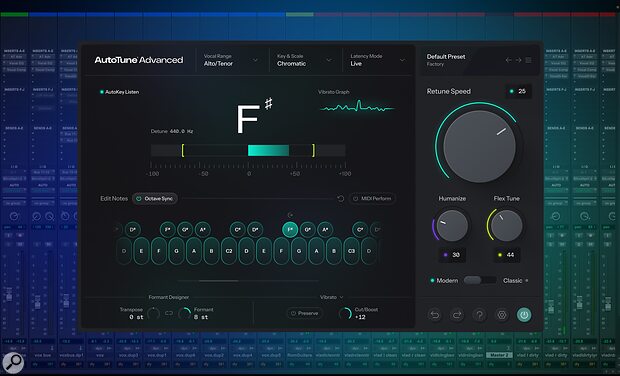Click the Cut/Boost knob
This screenshot has height=376, width=620.
(x=345, y=314)
